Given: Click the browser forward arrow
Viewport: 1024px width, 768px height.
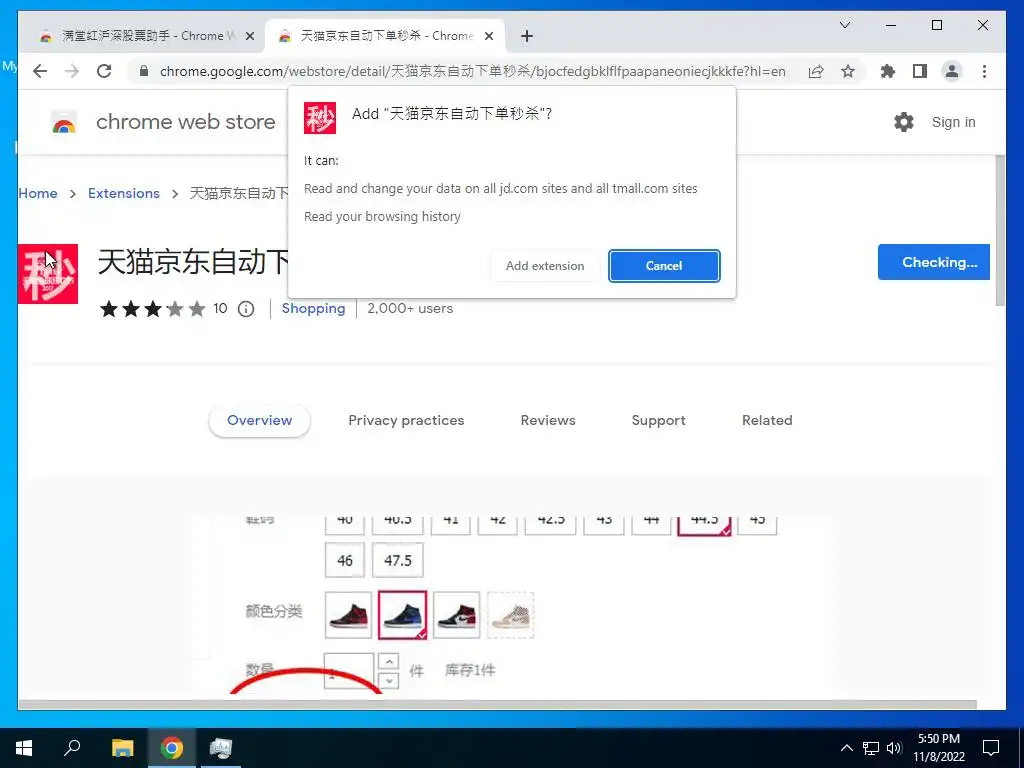Looking at the screenshot, I should pos(72,71).
